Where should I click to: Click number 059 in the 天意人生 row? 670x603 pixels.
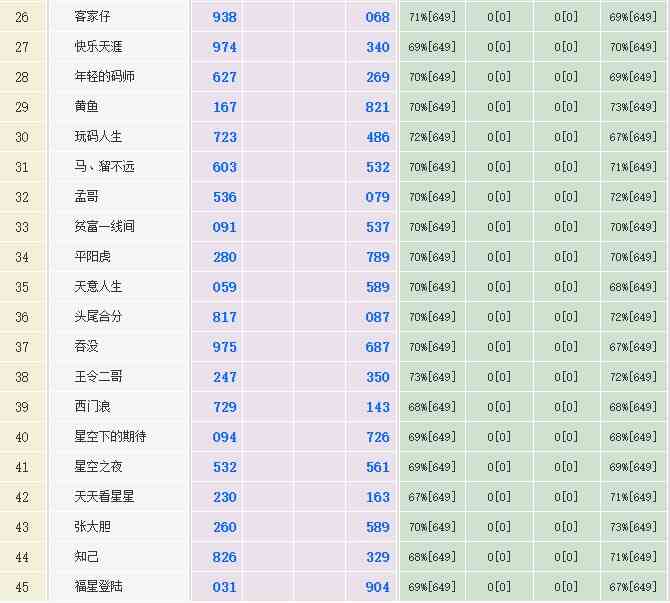(225, 287)
